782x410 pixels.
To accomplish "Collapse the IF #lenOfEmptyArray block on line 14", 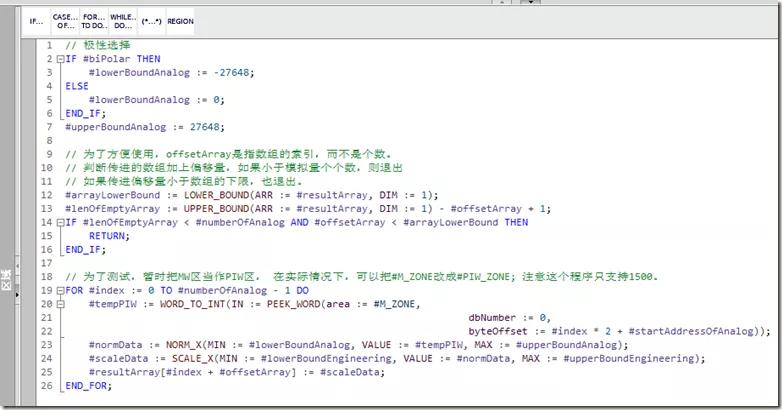I will (x=60, y=222).
